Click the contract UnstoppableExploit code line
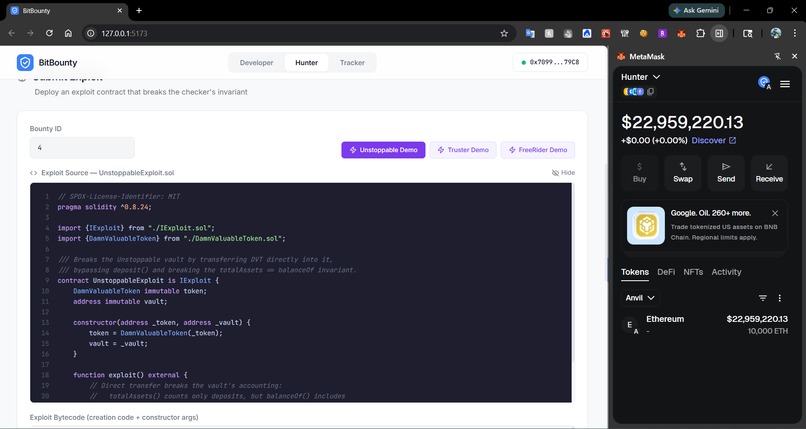Viewport: 806px width, 429px height. pyautogui.click(x=138, y=281)
